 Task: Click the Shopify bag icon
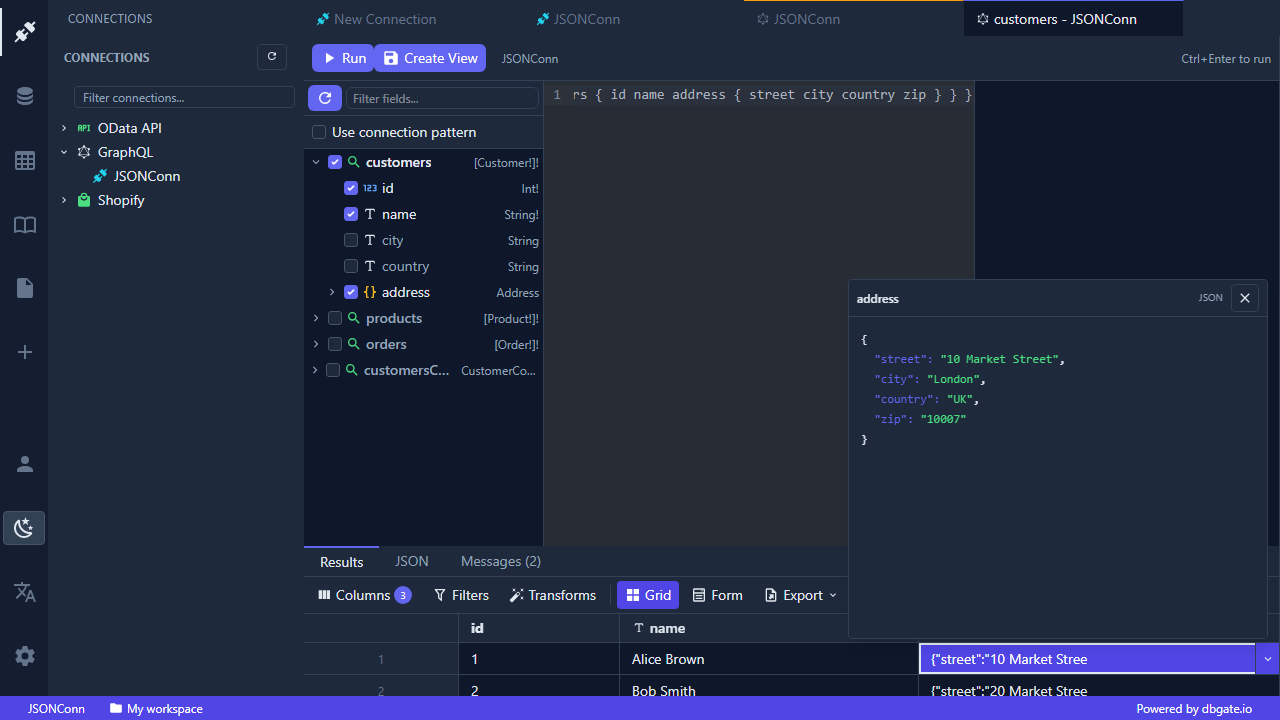(x=84, y=200)
